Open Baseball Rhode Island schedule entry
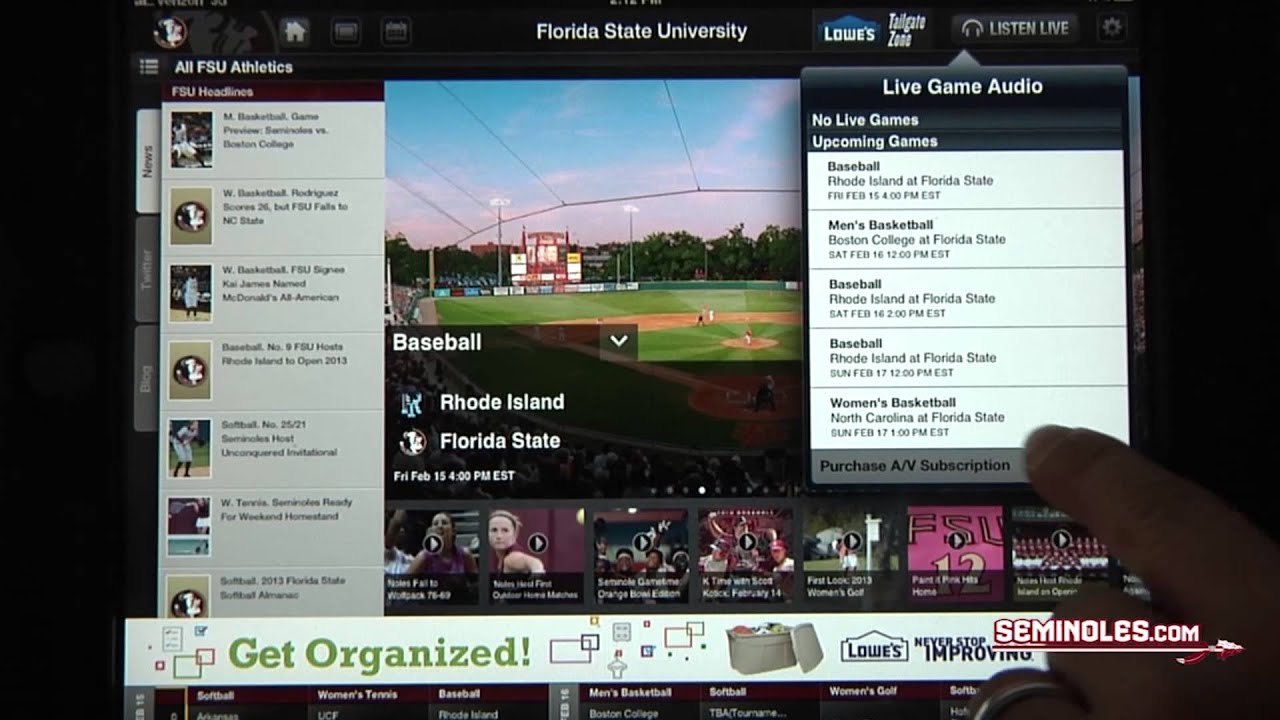1280x720 pixels. [x=490, y=703]
